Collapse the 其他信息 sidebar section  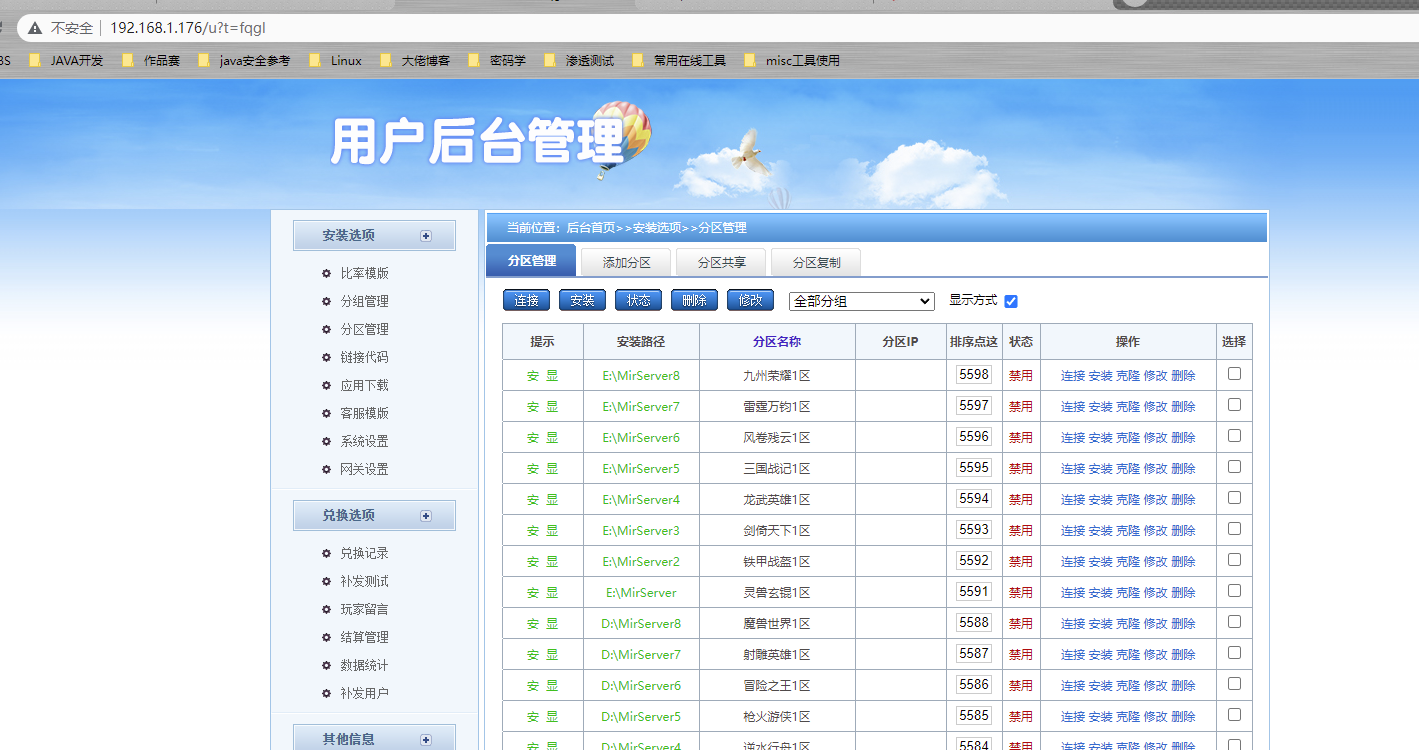click(426, 740)
